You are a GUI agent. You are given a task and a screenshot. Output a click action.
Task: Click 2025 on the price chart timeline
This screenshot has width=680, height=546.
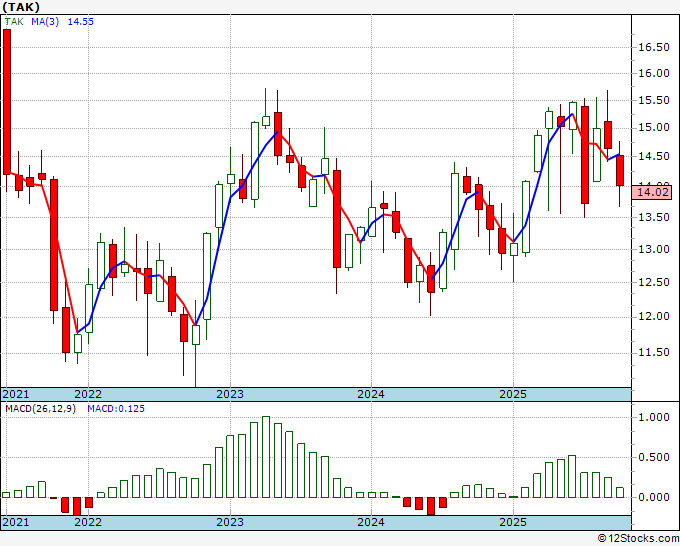tap(513, 394)
